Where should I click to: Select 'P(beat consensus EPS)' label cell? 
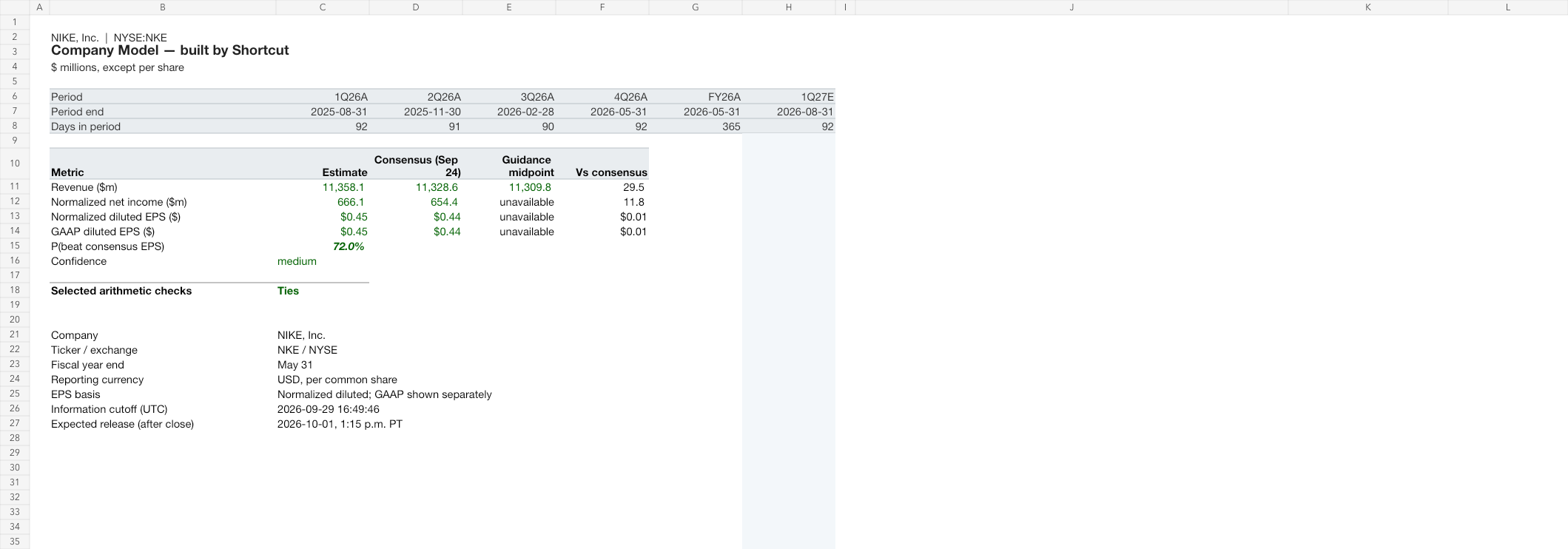coord(163,246)
